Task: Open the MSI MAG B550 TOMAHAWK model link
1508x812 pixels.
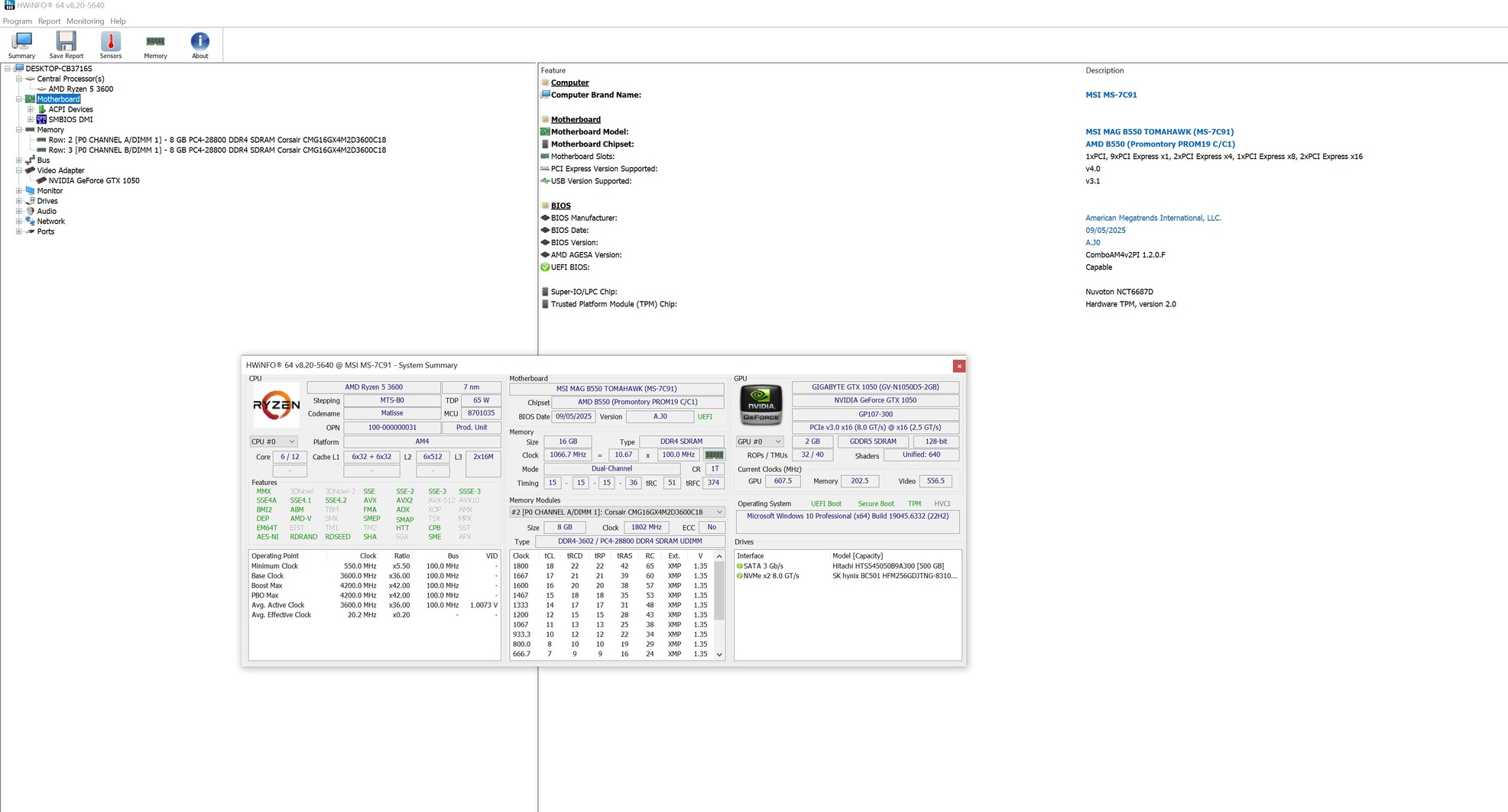Action: pos(1159,131)
